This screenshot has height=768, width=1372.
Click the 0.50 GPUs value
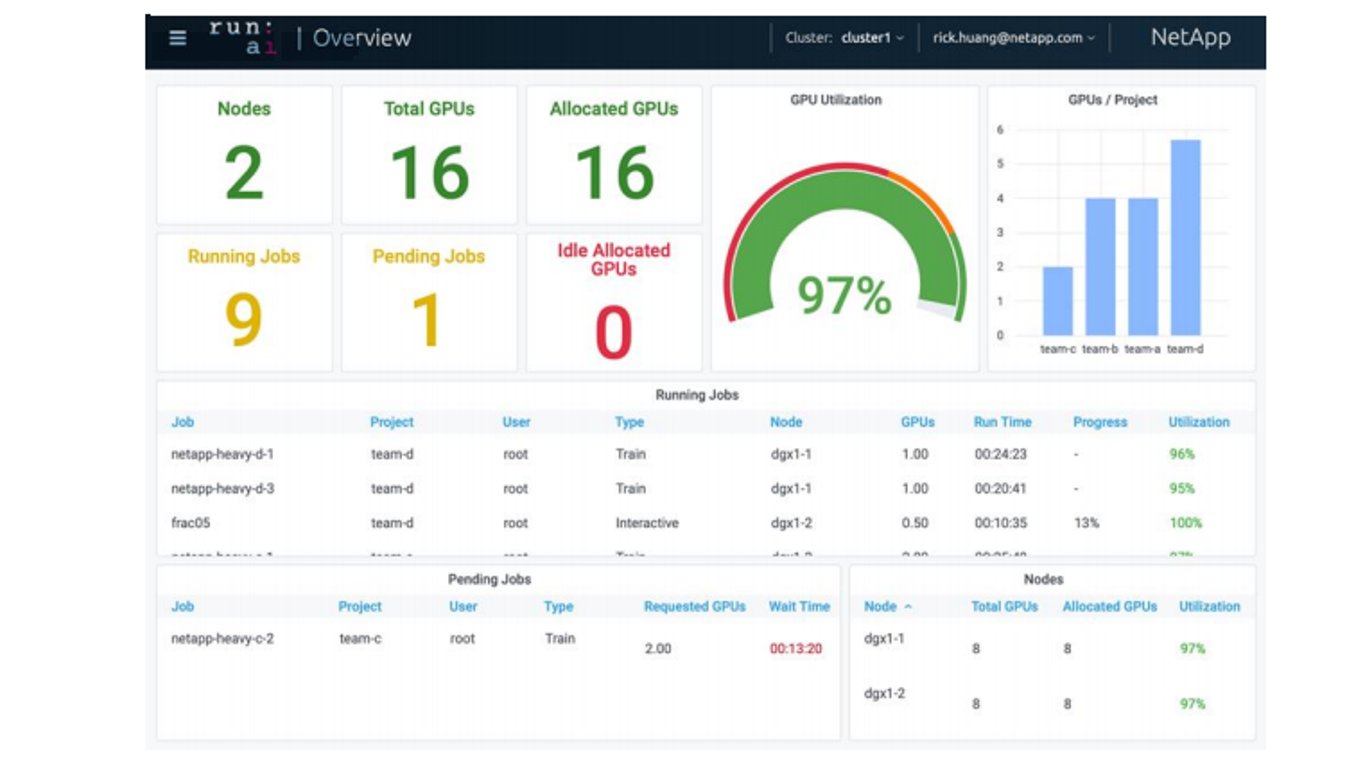[x=915, y=523]
